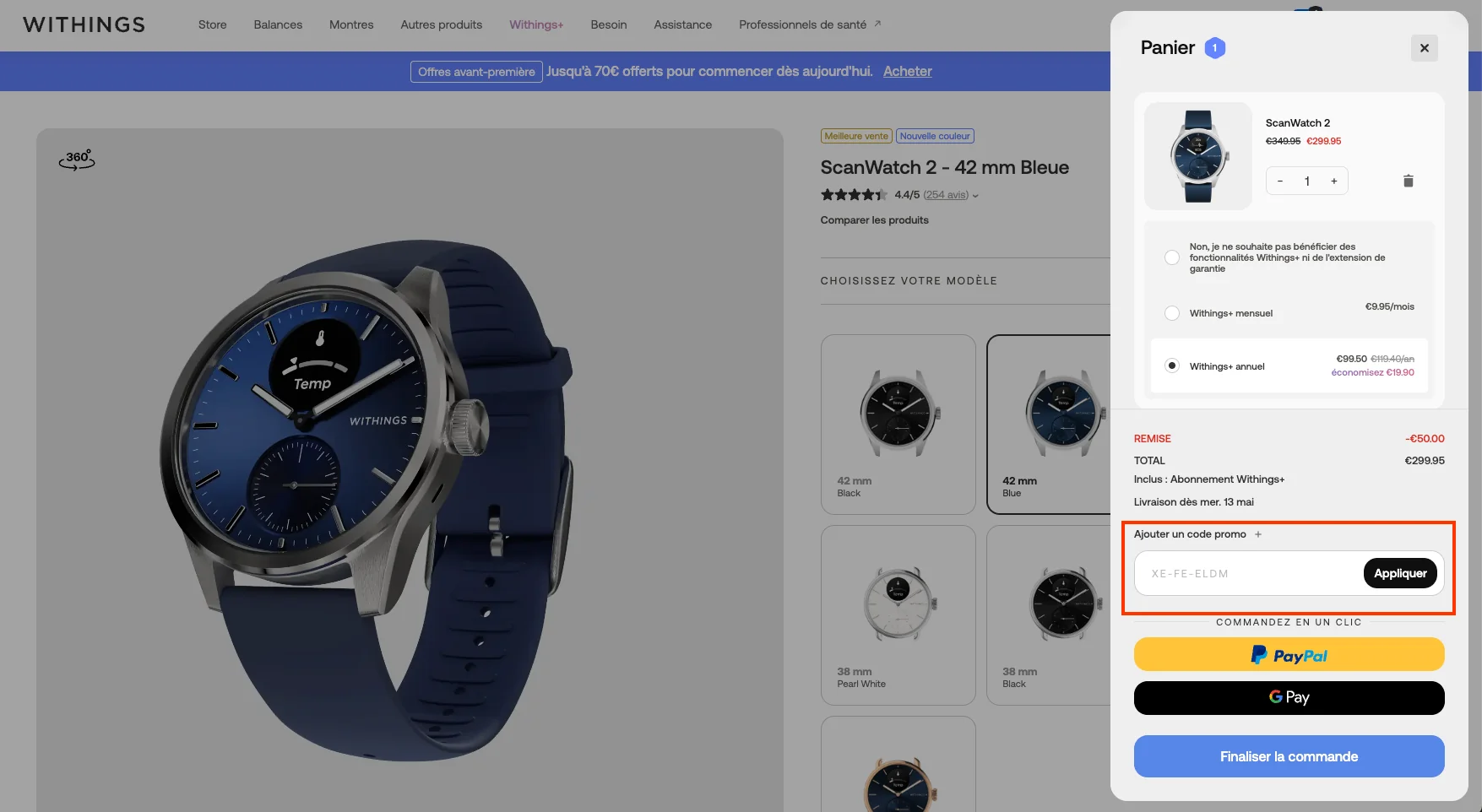Click Finaliser la commande button
This screenshot has height=812, width=1482.
[1289, 756]
